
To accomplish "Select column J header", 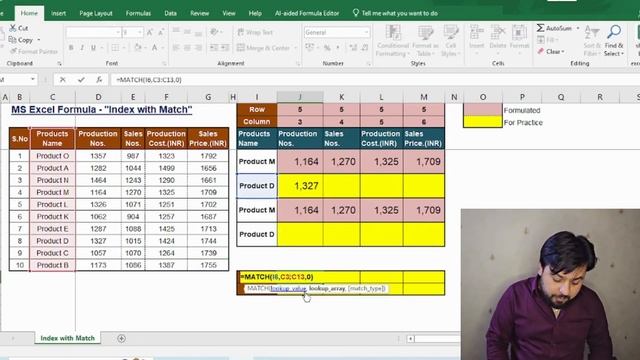I will point(300,97).
